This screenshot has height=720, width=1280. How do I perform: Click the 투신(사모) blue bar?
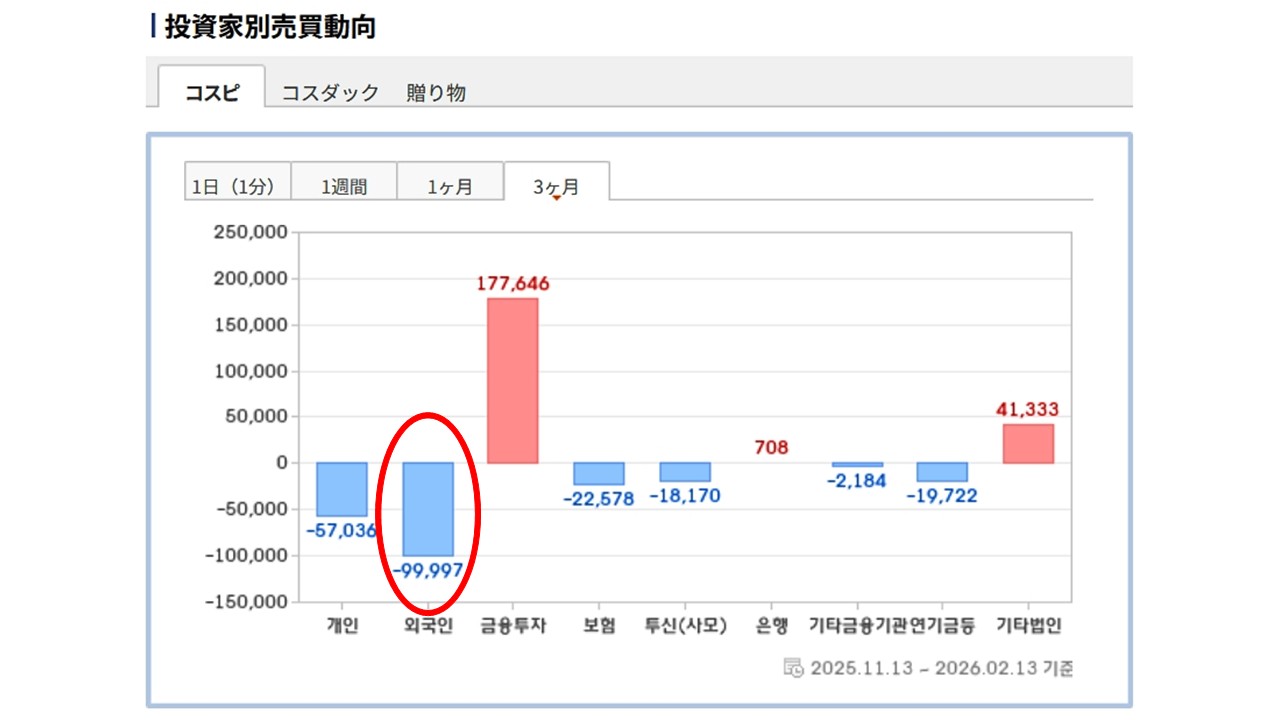(685, 472)
